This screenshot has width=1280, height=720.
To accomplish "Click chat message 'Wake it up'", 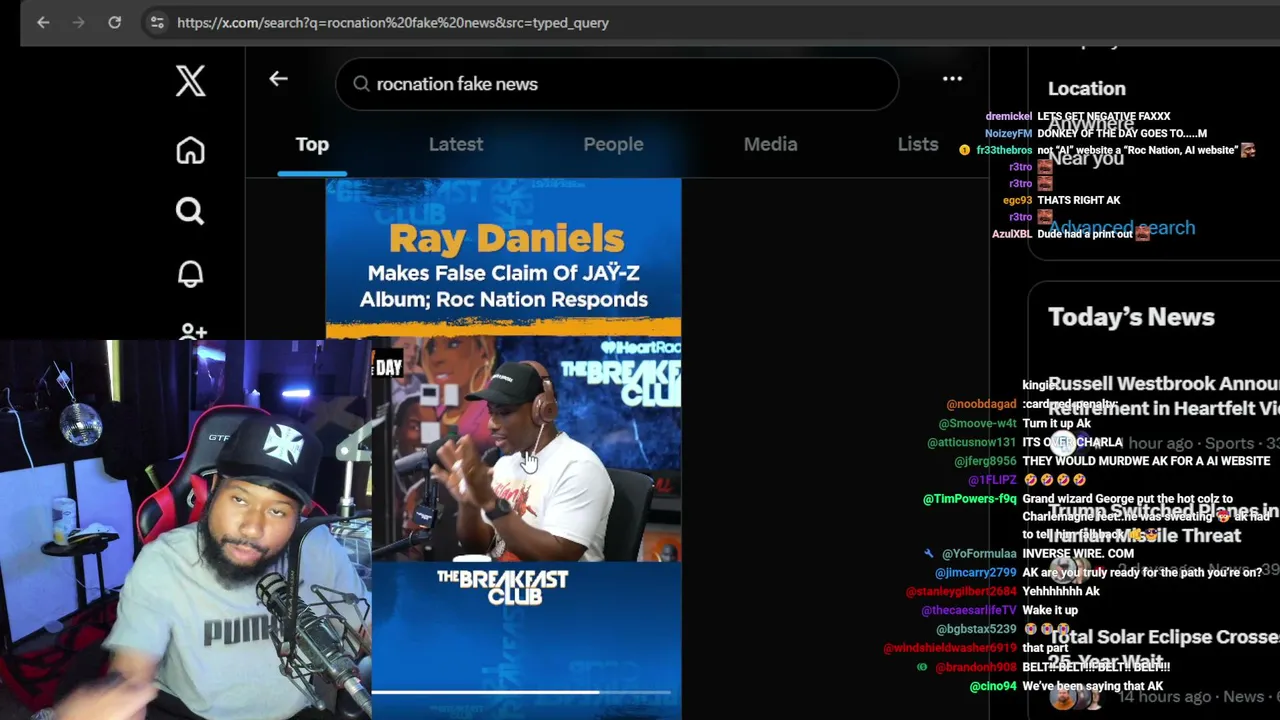I will (1050, 610).
